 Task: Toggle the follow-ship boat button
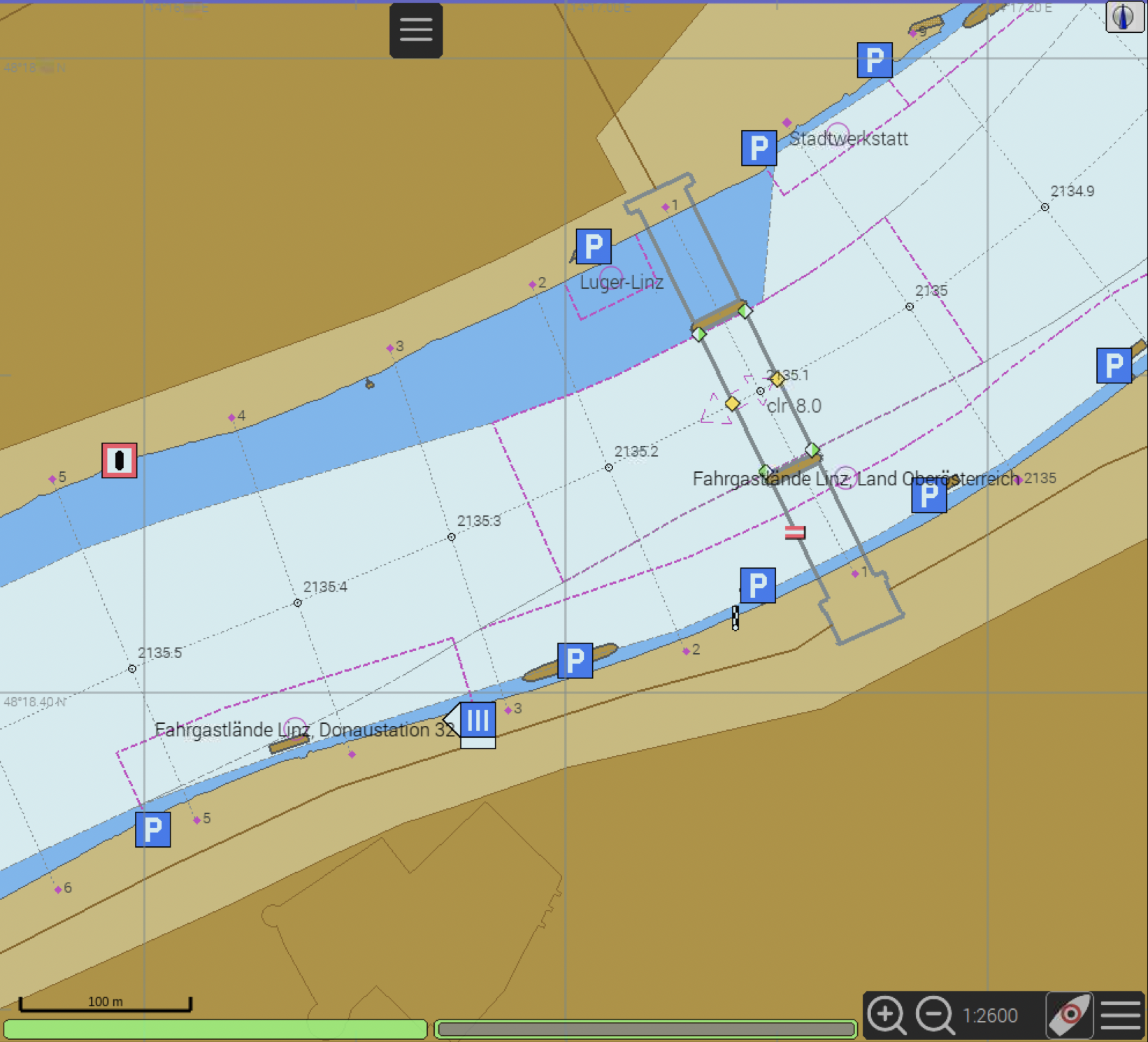[1069, 1015]
